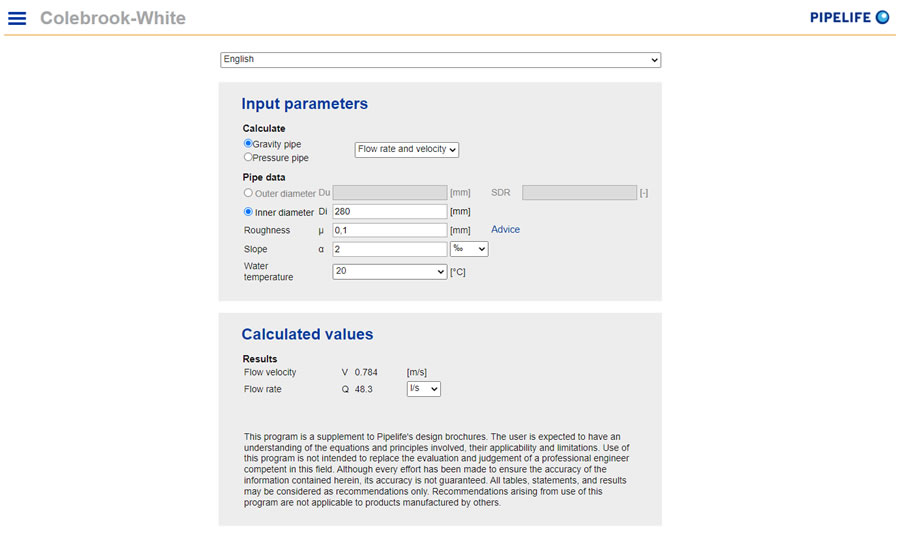Click the Slope value input field

coord(390,249)
